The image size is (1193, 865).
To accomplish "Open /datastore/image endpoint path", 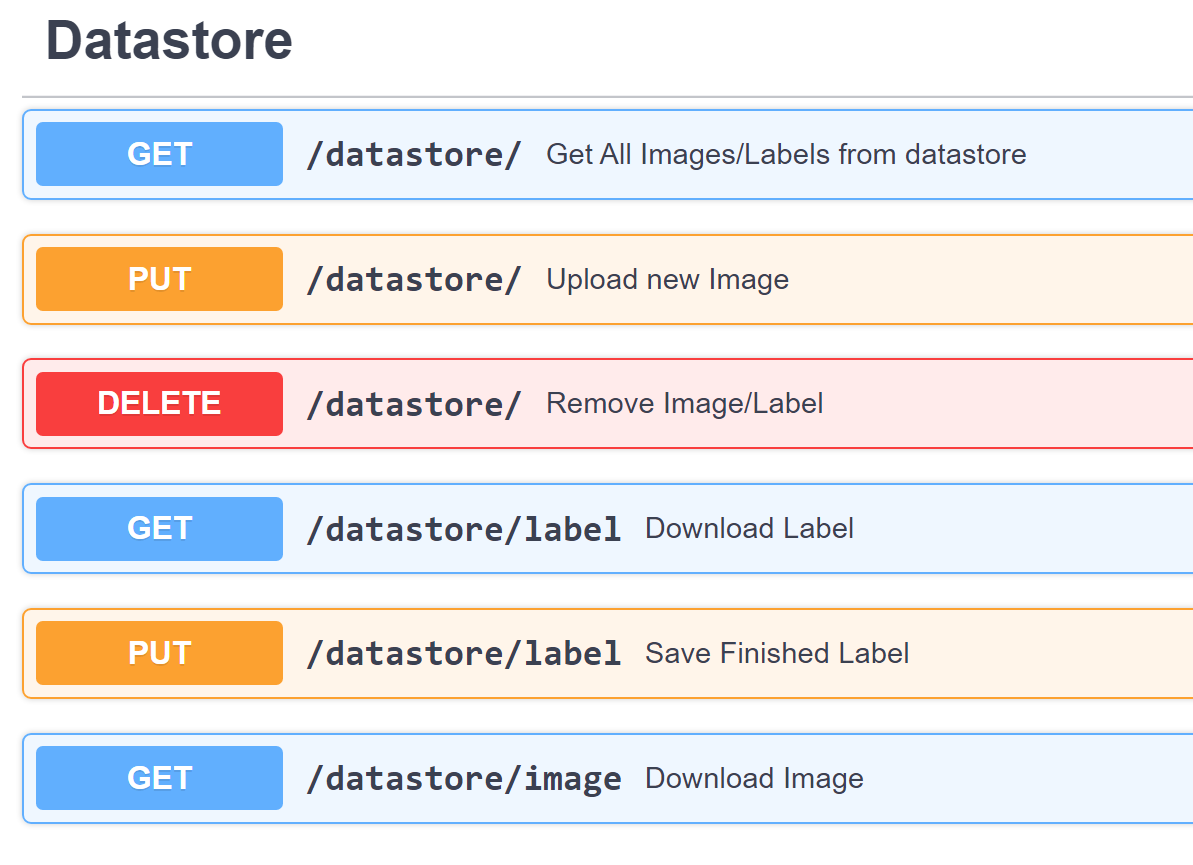I will click(x=463, y=778).
